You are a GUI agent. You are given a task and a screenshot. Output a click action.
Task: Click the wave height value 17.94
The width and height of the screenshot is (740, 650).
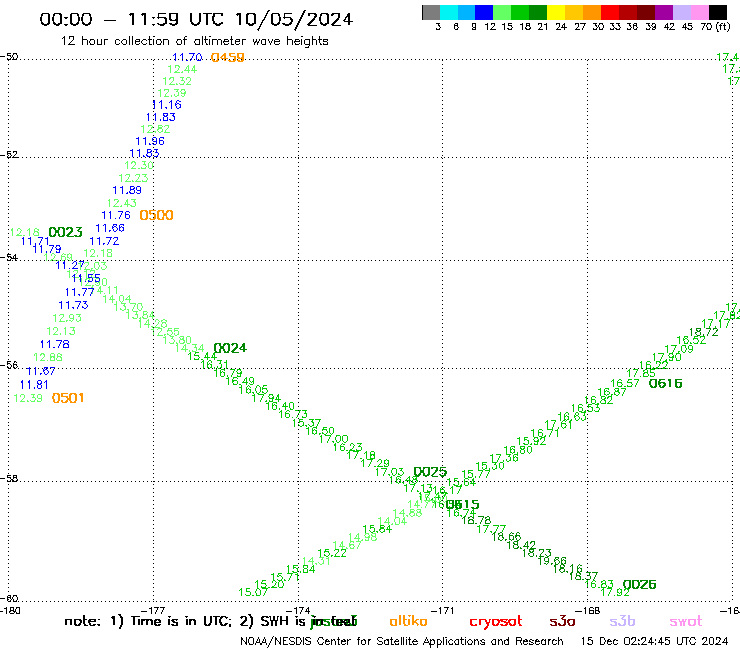(x=266, y=398)
